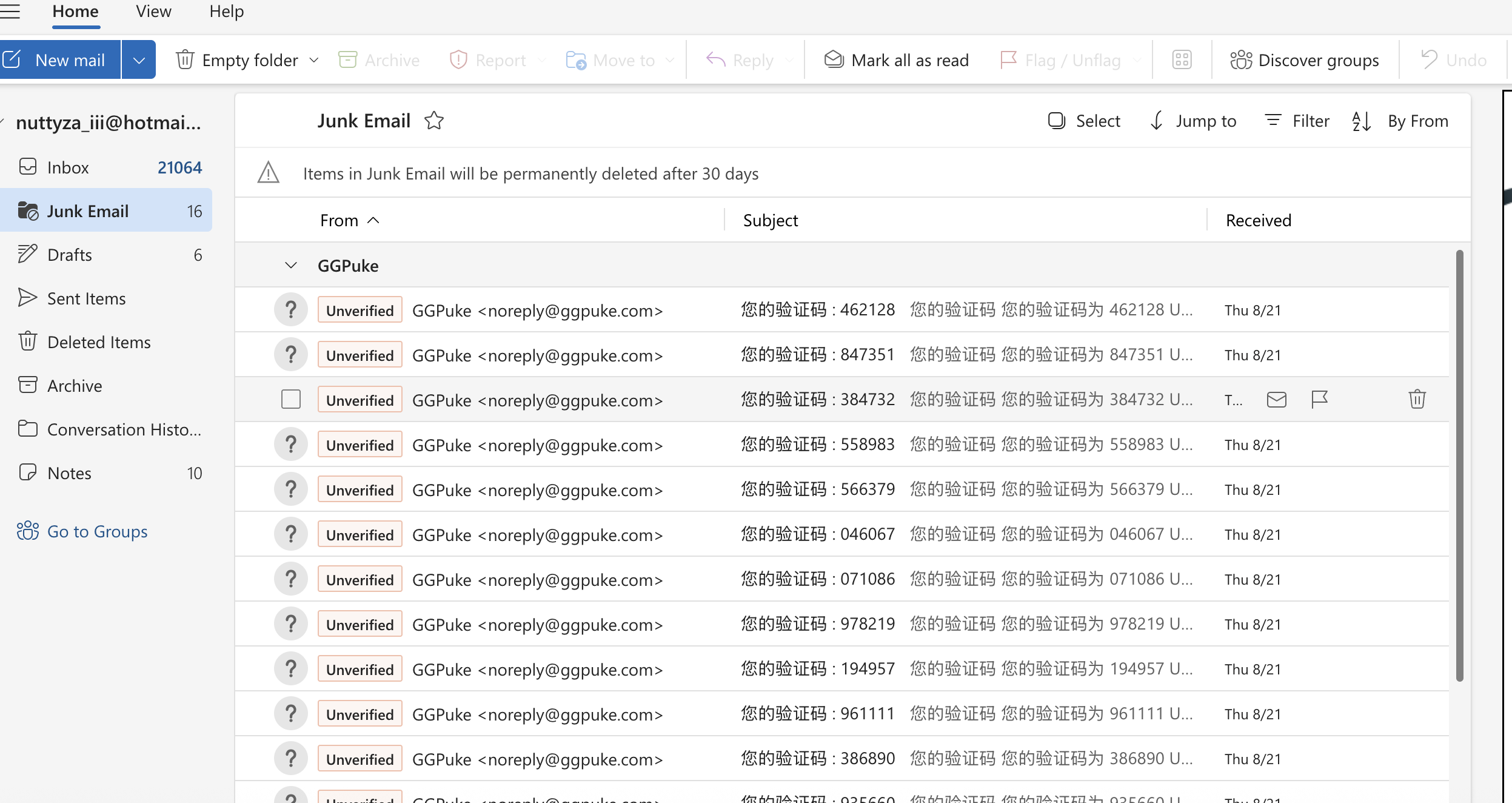Click the Drafts pencil icon in sidebar
This screenshot has height=803, width=1512.
[28, 254]
